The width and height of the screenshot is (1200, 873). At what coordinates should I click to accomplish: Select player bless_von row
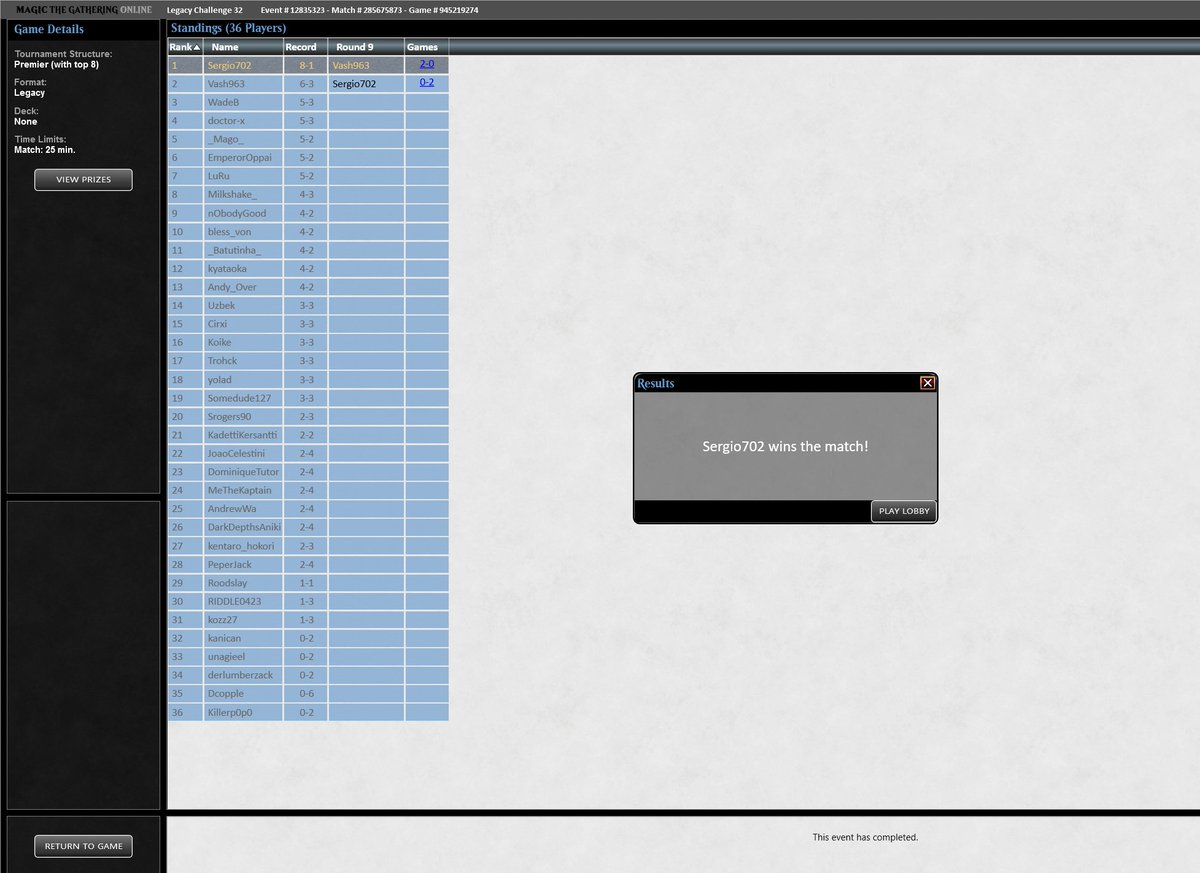(x=308, y=232)
